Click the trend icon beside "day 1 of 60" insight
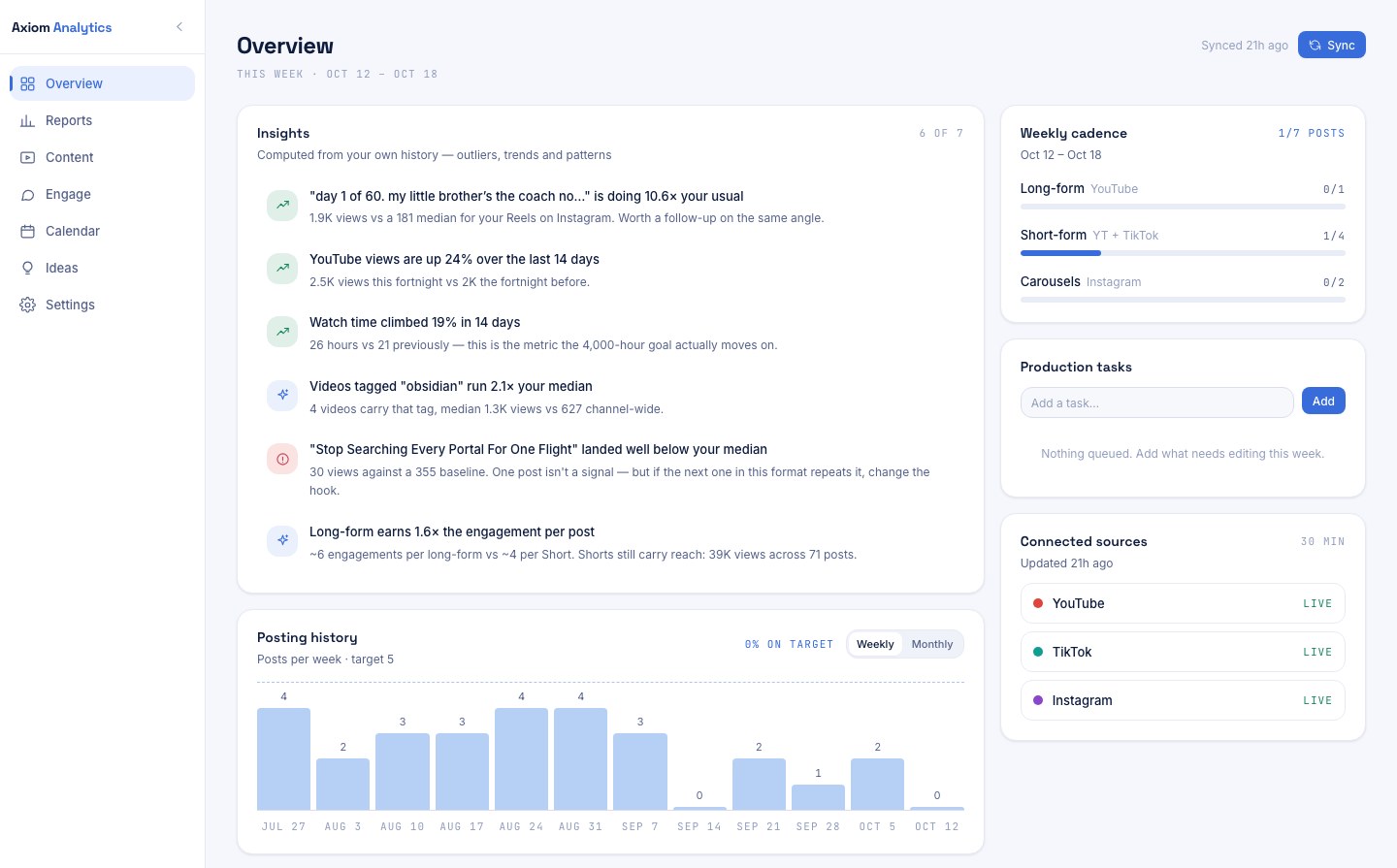 click(282, 205)
